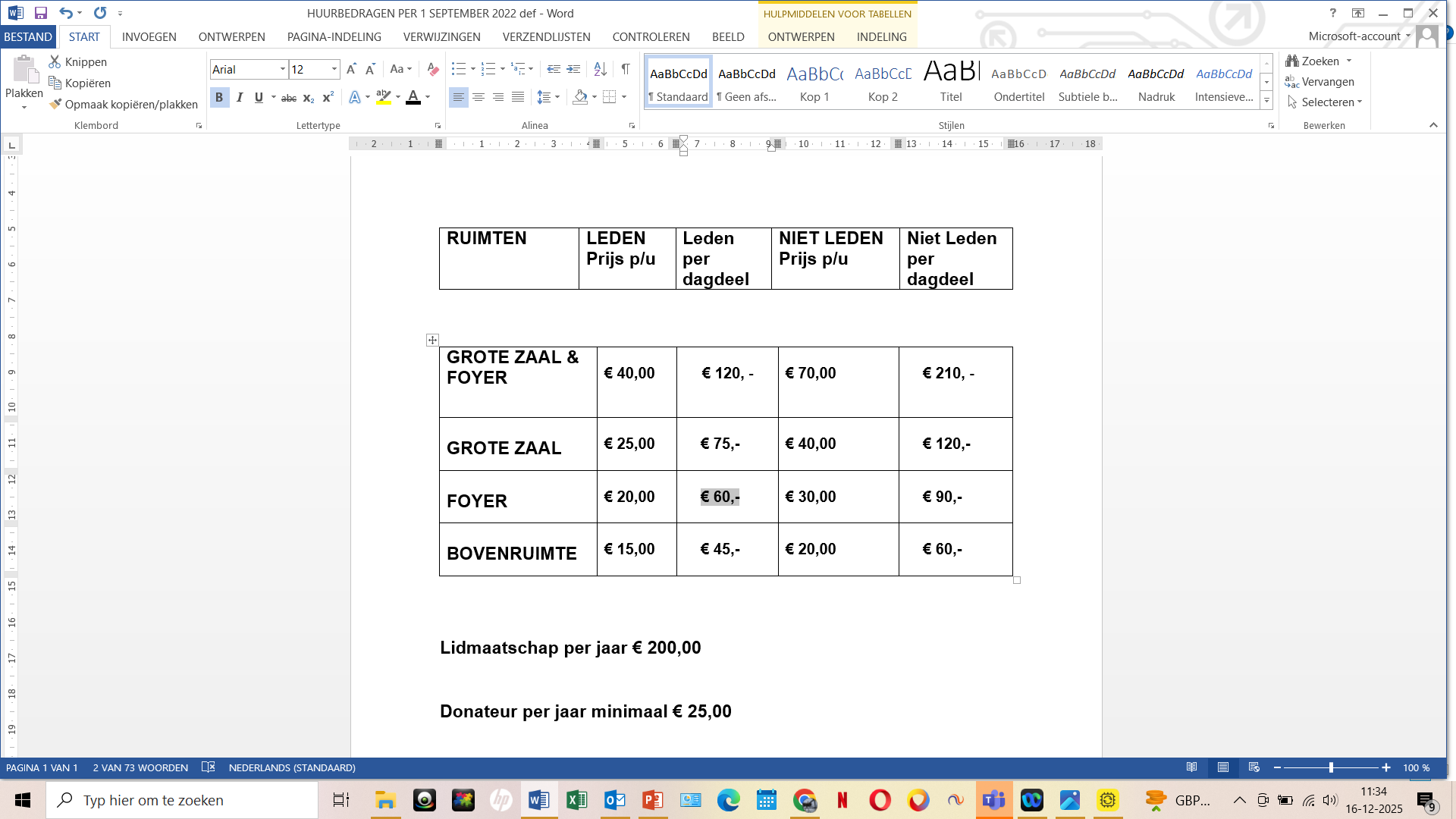The height and width of the screenshot is (819, 1456).
Task: Expand the Styles gallery more arrow
Action: click(x=1266, y=101)
